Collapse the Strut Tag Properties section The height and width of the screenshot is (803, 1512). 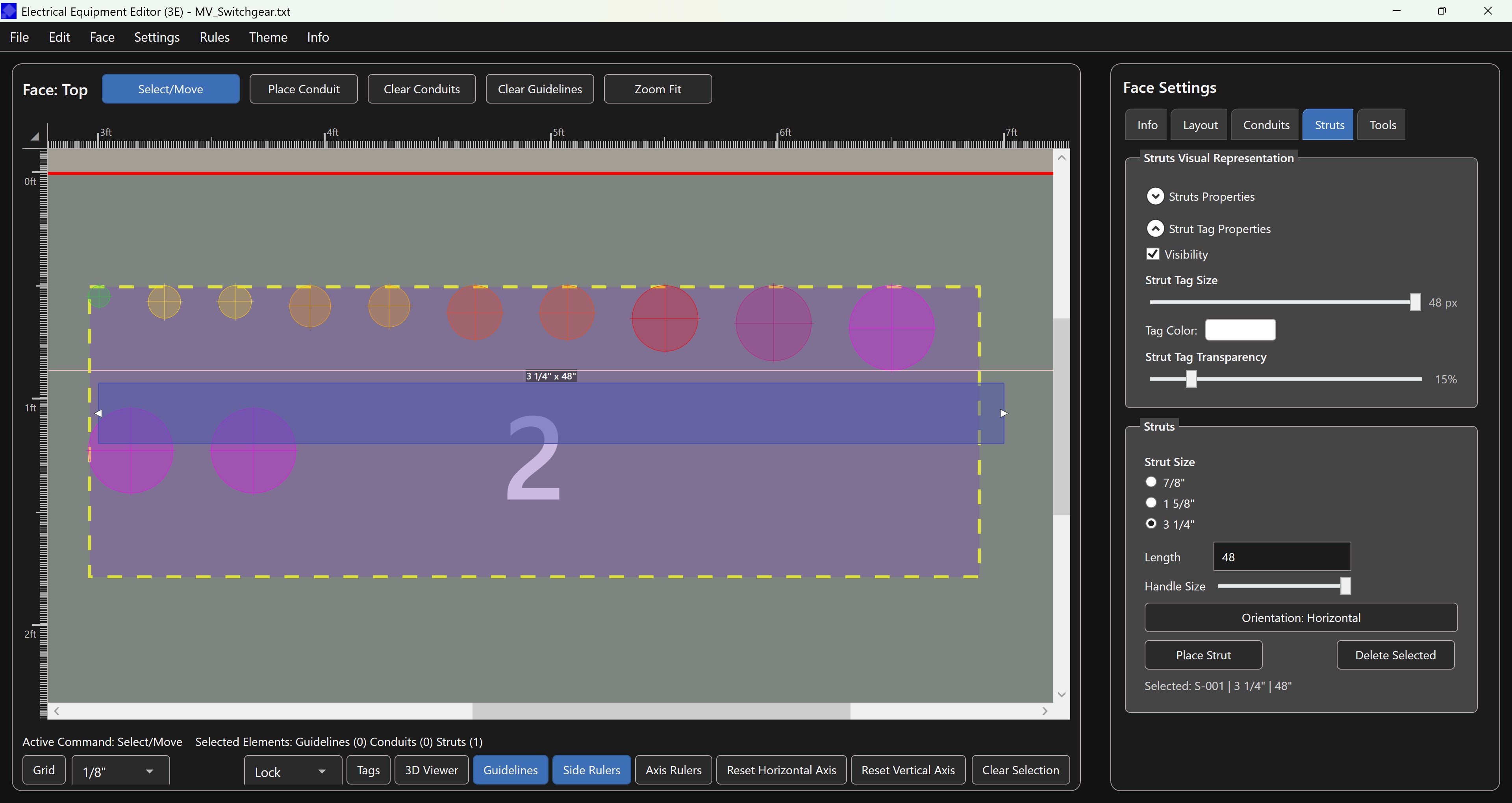1155,228
